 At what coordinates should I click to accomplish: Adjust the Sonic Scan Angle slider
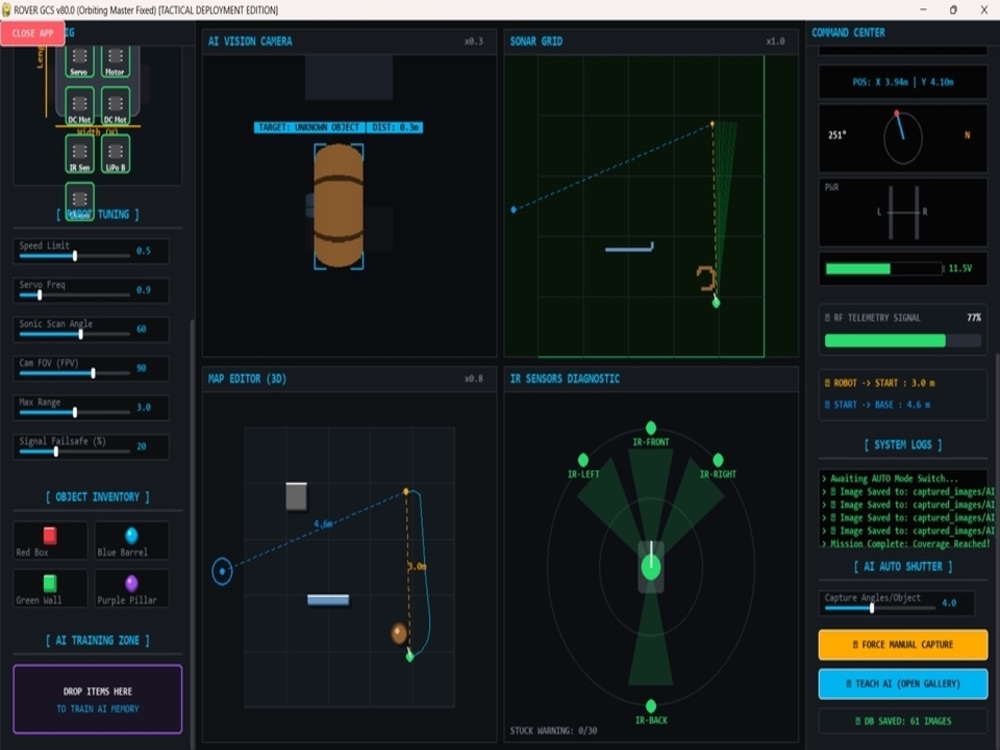click(x=75, y=334)
